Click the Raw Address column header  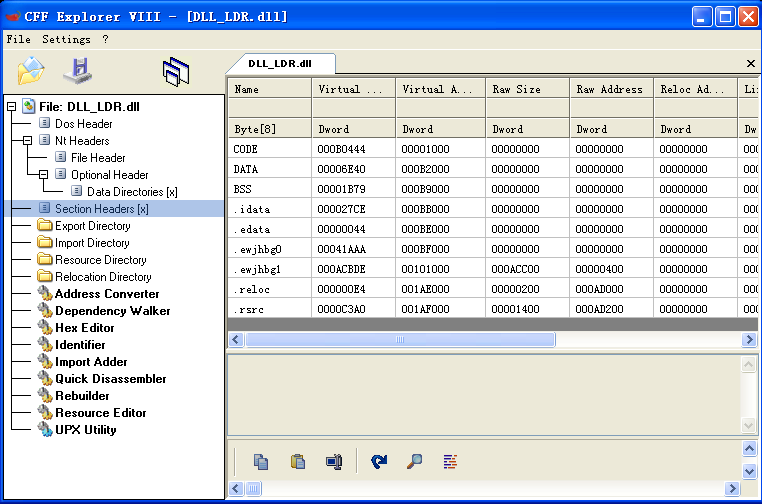click(x=611, y=89)
